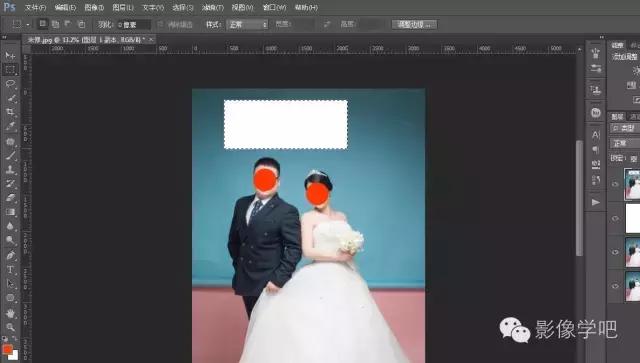Choose Subtract from selection mode
This screenshot has height=363, width=640.
tap(68, 24)
